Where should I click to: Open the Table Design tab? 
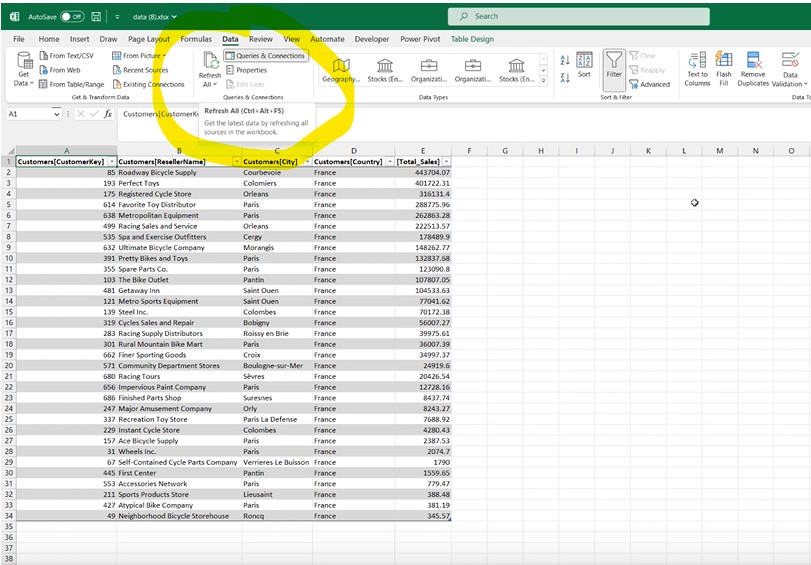472,39
